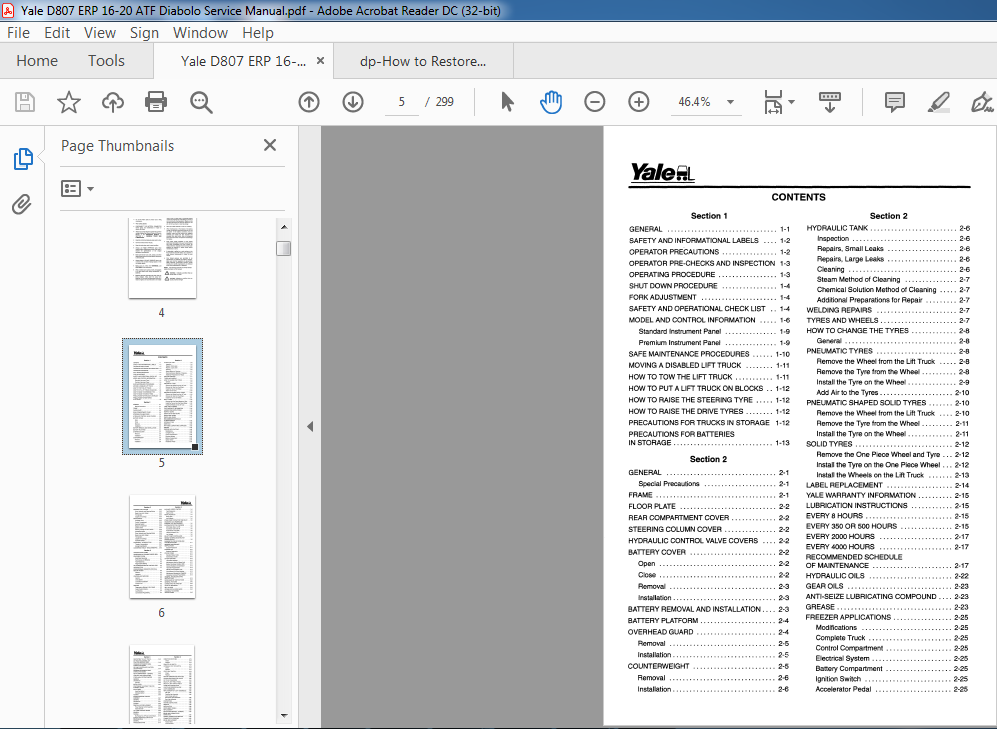Click the LABEL REPLACEMENT contents entry
997x729 pixels.
(x=888, y=485)
